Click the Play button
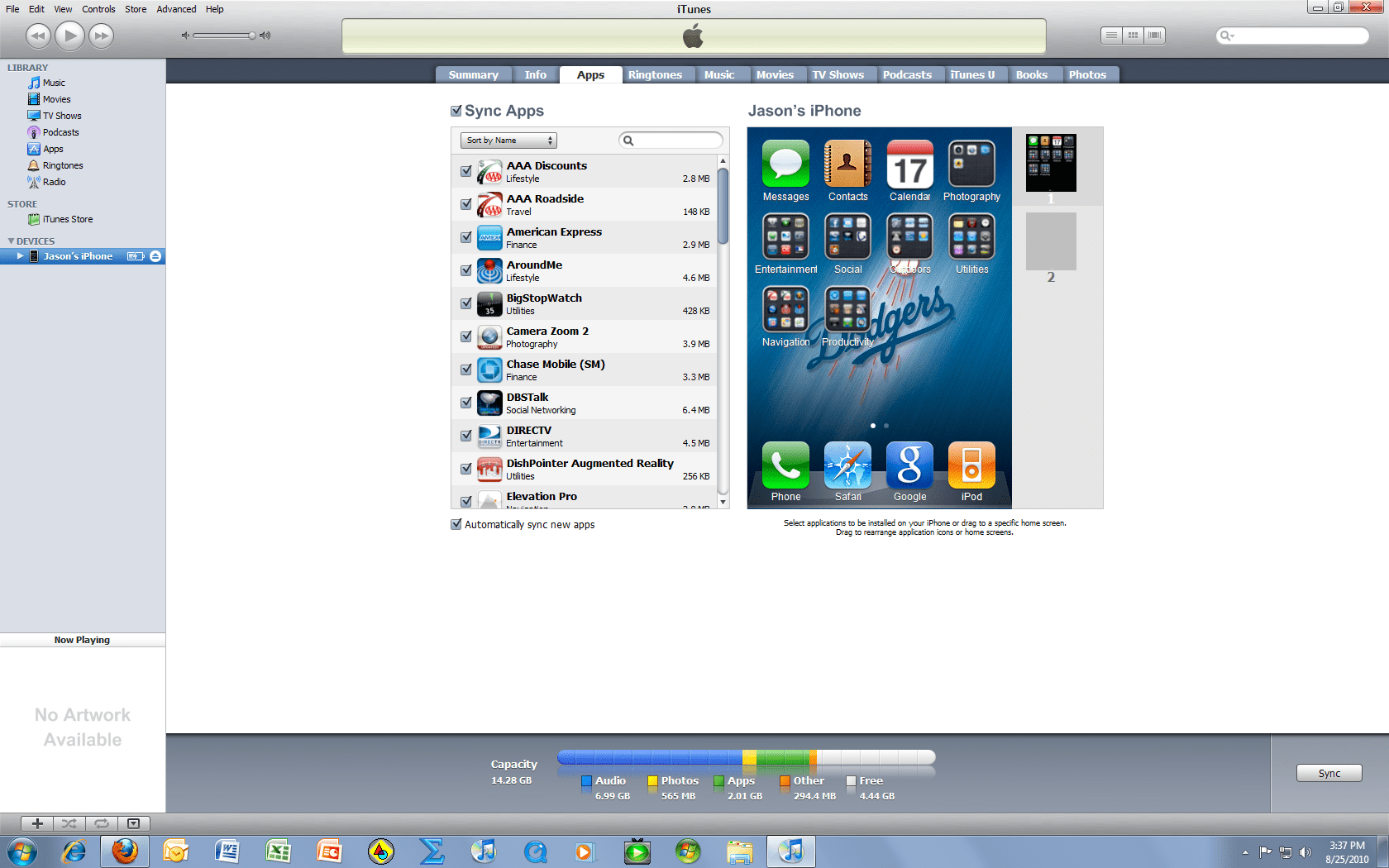 pos(70,36)
